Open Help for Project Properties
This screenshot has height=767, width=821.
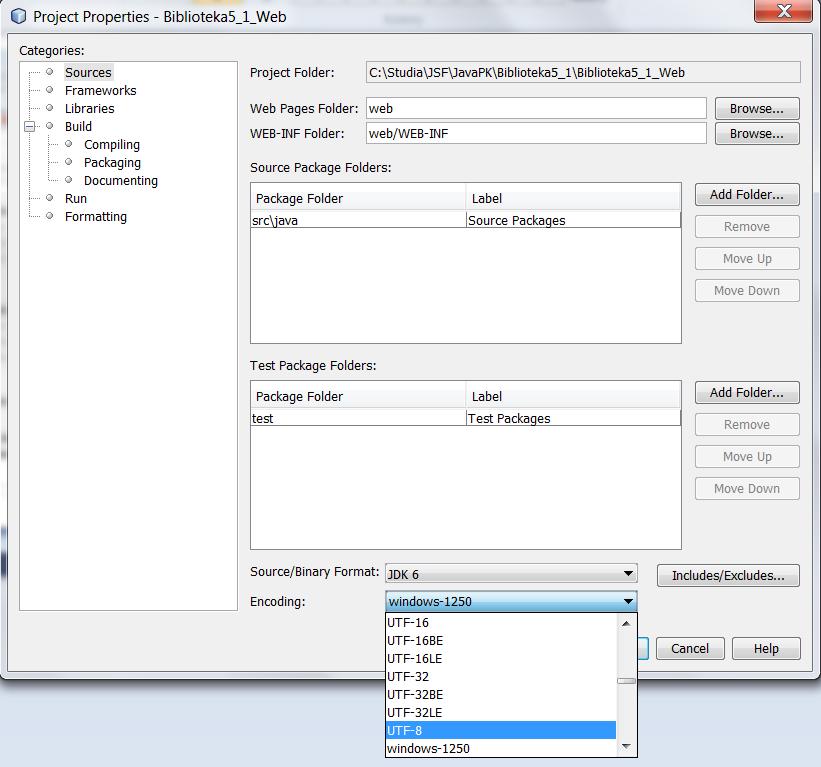[x=766, y=649]
